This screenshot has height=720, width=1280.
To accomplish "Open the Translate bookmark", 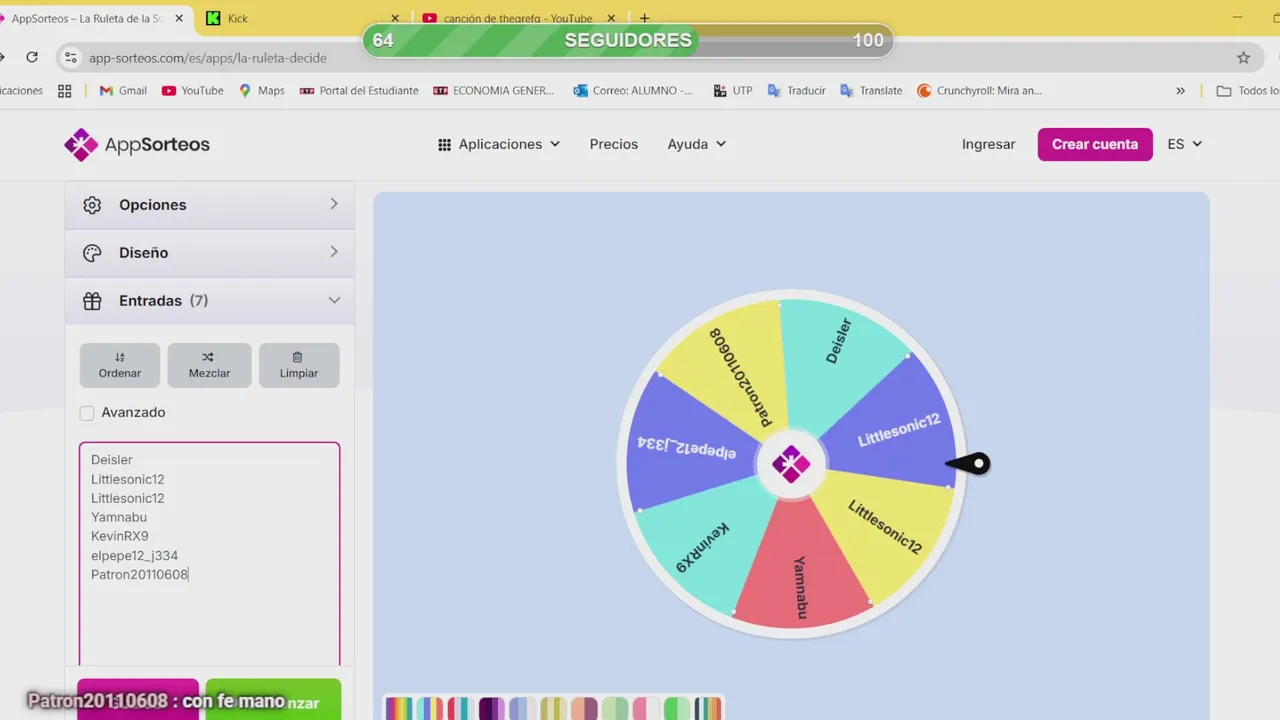I will click(x=871, y=90).
